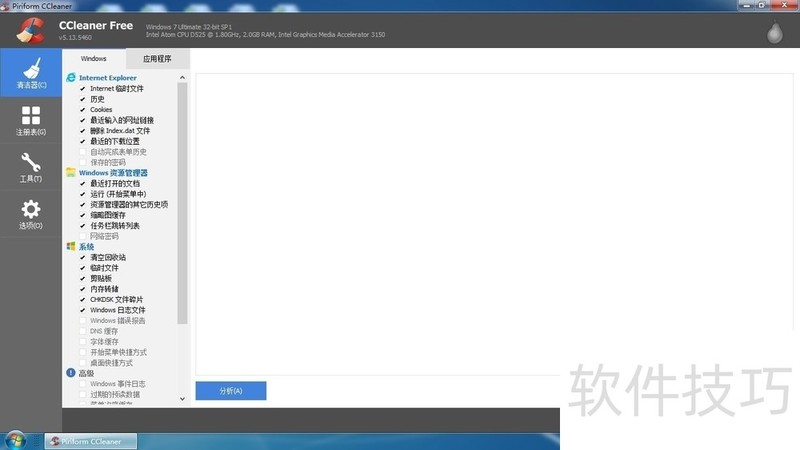
Task: Uncheck 运行 (开始菜单中) checkbox
Action: 83,194
